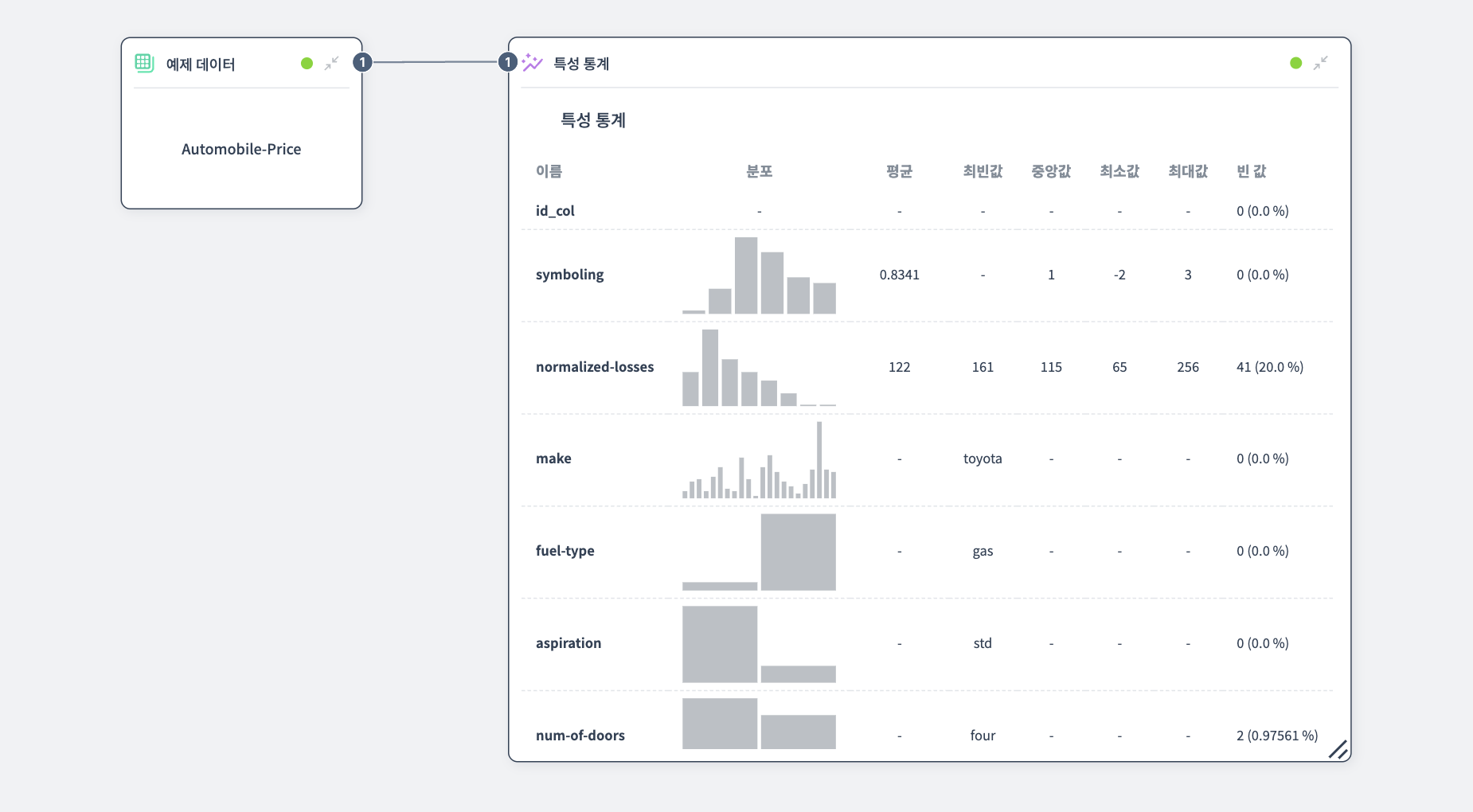The image size is (1473, 812).
Task: Select the Automobile-Price dataset label
Action: [x=241, y=149]
